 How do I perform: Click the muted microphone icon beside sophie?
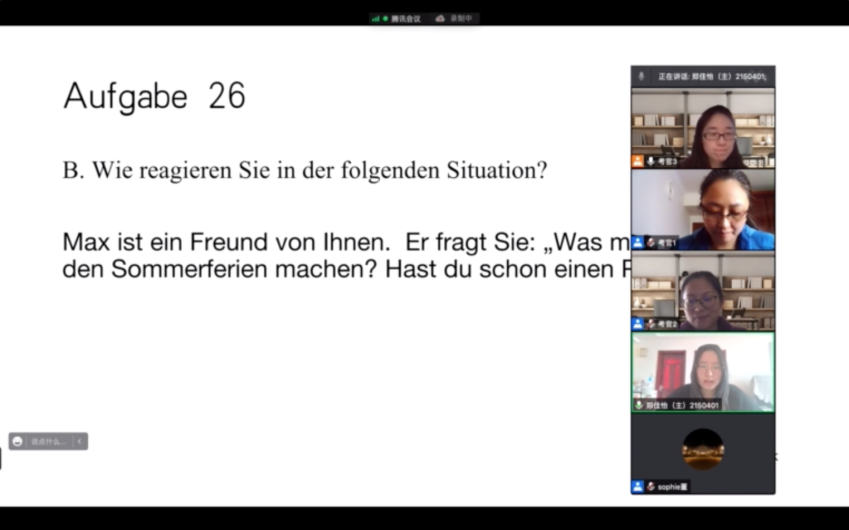(x=651, y=486)
